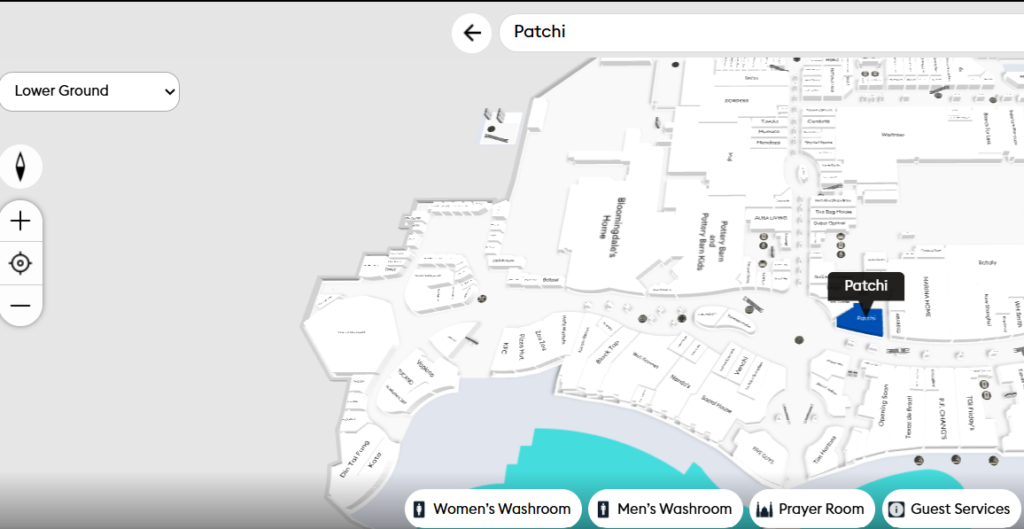
Task: Select the MARINA HOME store
Action: click(x=926, y=297)
